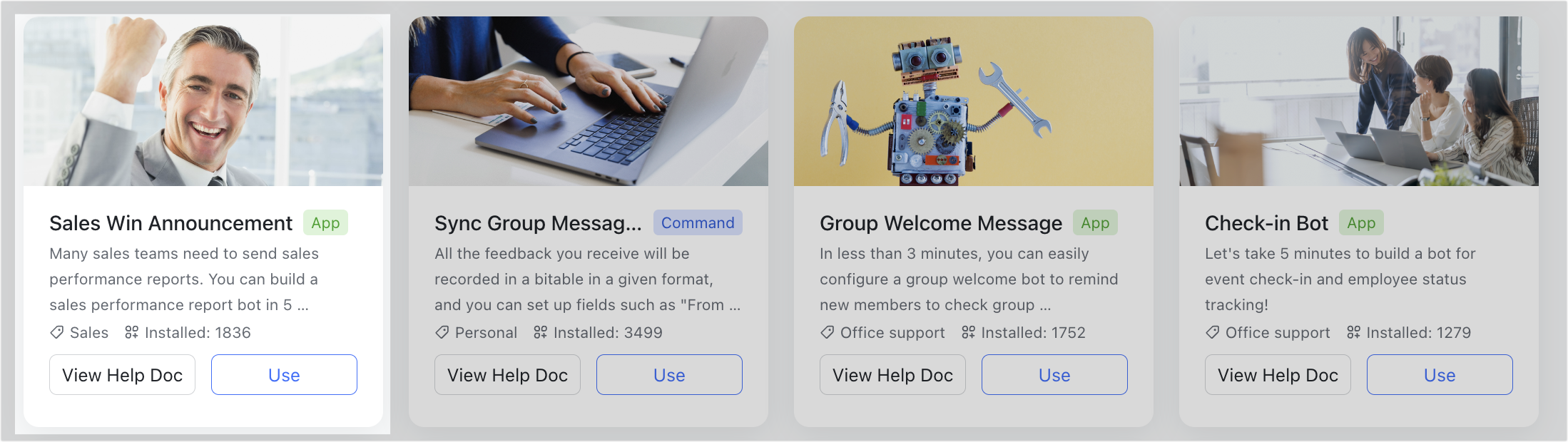Click the tag icon on Group Welcome Message
This screenshot has height=442, width=1568.
pos(828,332)
